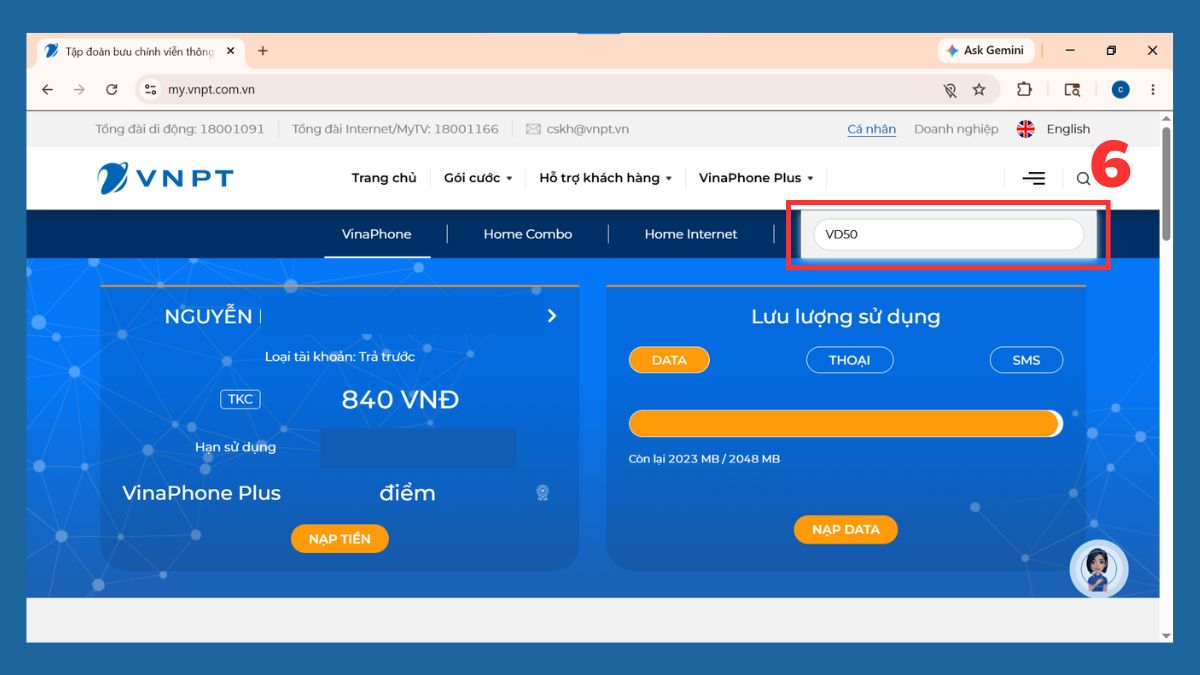Click the arrow next to NGUYỄN

coord(551,316)
